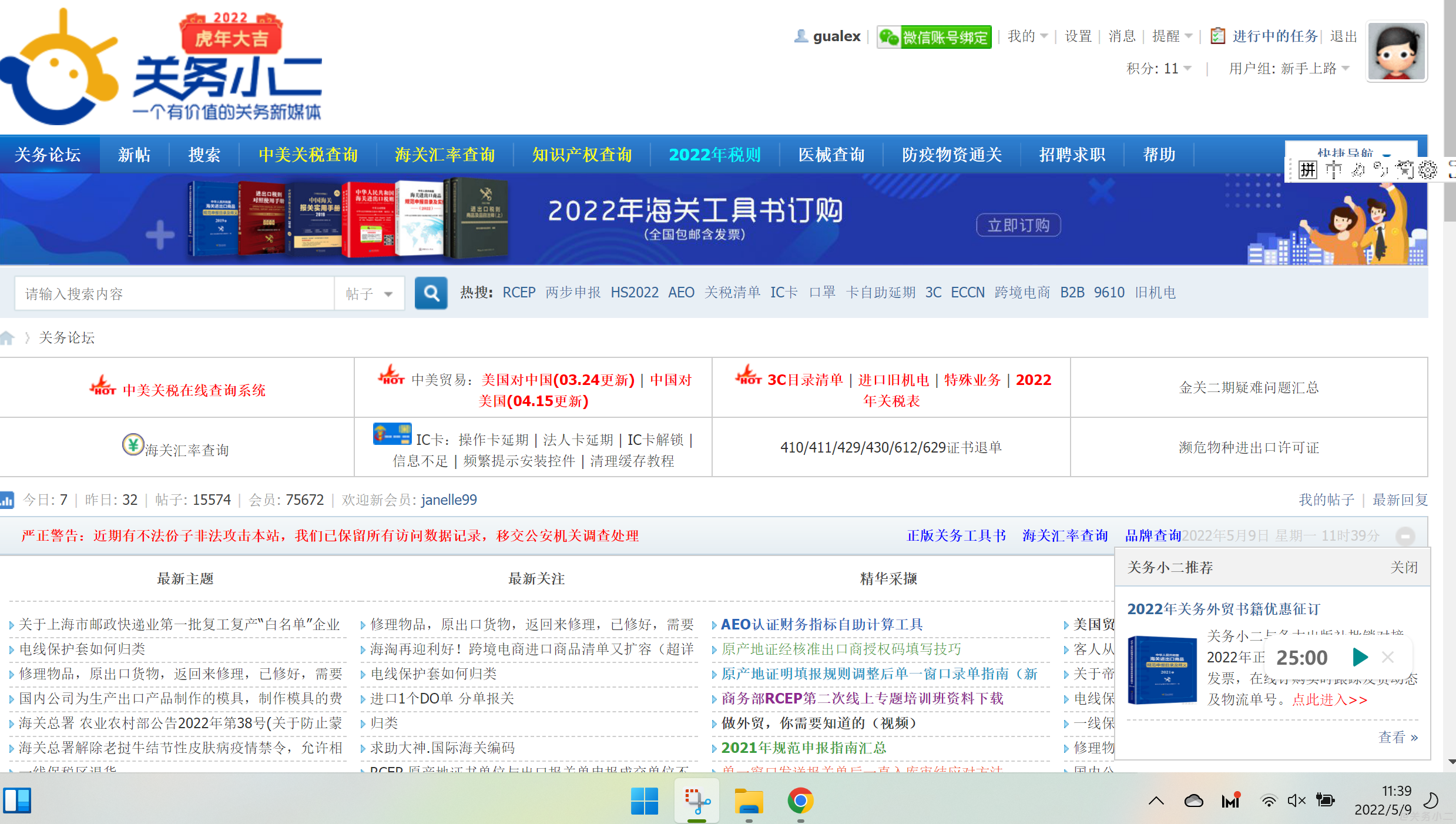Click the MSI Center tray icon

pyautogui.click(x=1231, y=800)
